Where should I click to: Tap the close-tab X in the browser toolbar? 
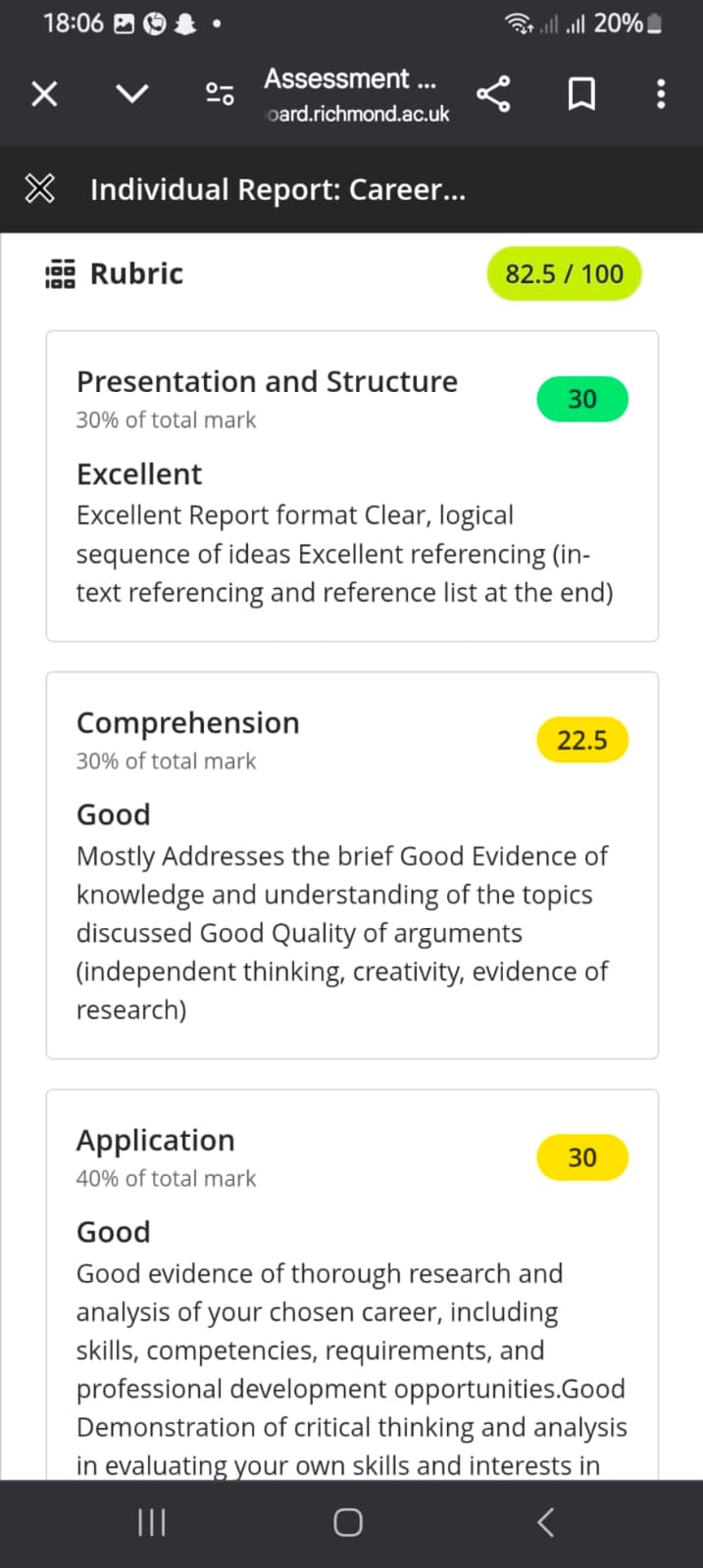43,93
